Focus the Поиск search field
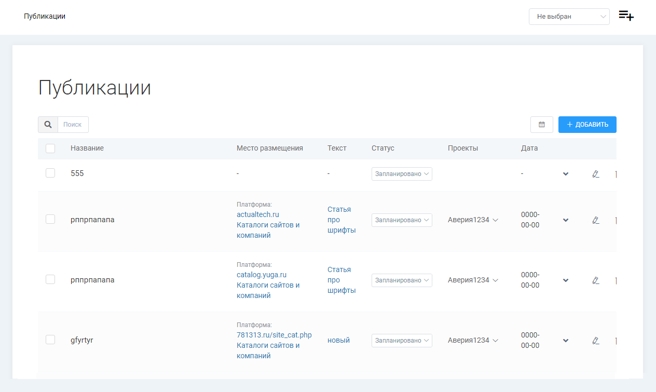This screenshot has height=392, width=656. click(x=73, y=125)
